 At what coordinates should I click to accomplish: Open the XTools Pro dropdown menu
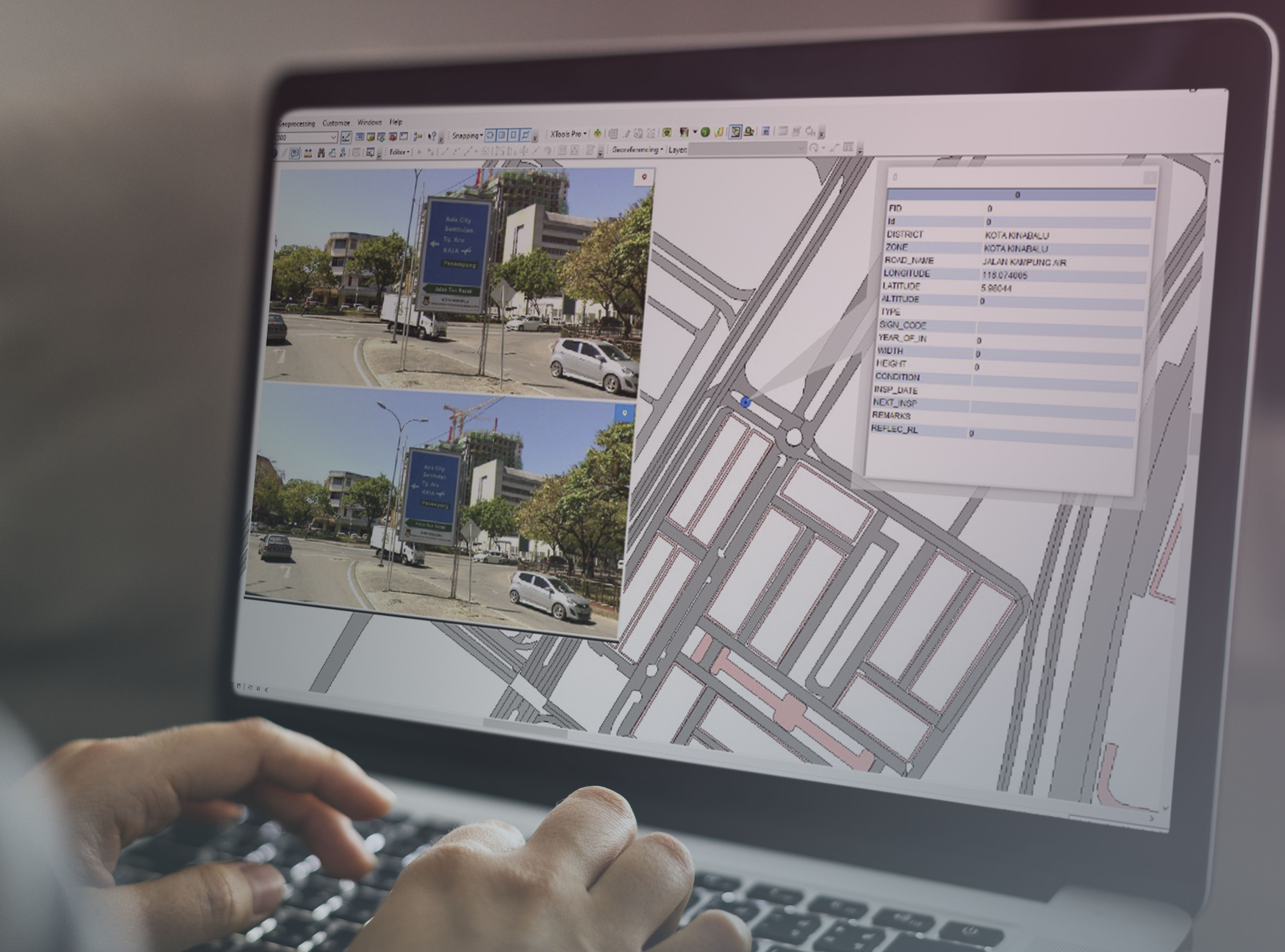569,134
